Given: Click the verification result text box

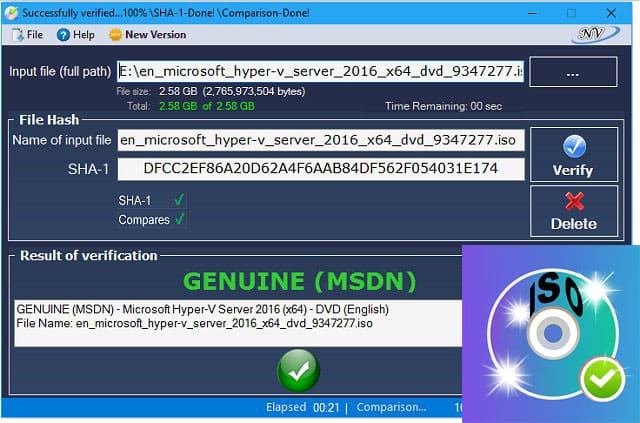Looking at the screenshot, I should point(238,323).
